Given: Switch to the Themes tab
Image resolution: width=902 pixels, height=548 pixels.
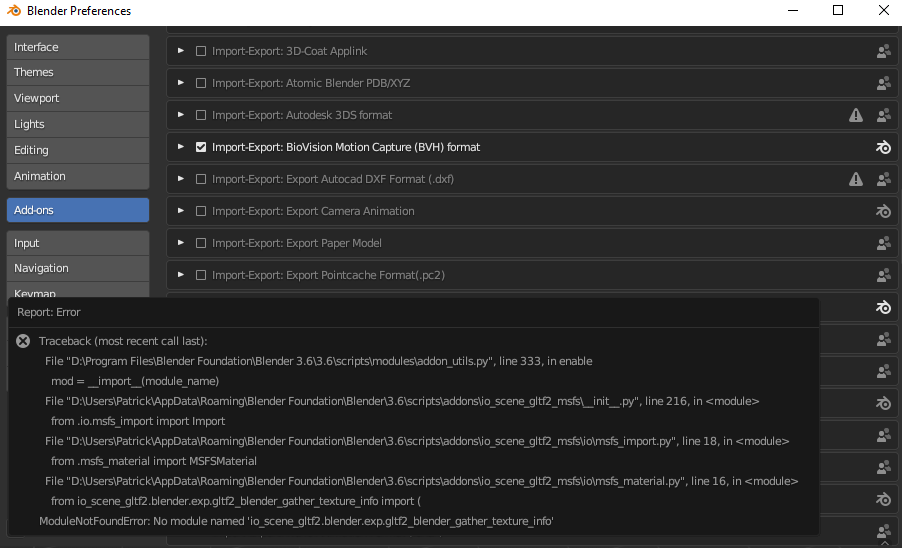Looking at the screenshot, I should coord(78,72).
